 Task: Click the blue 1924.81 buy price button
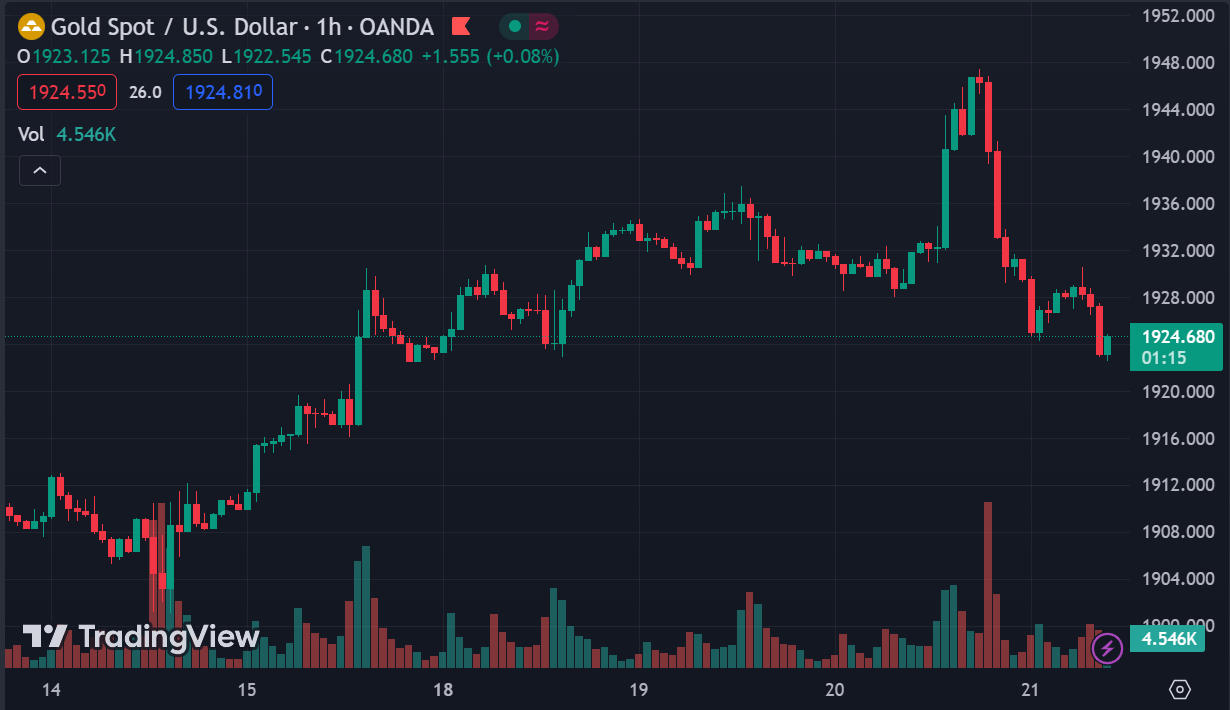223,92
